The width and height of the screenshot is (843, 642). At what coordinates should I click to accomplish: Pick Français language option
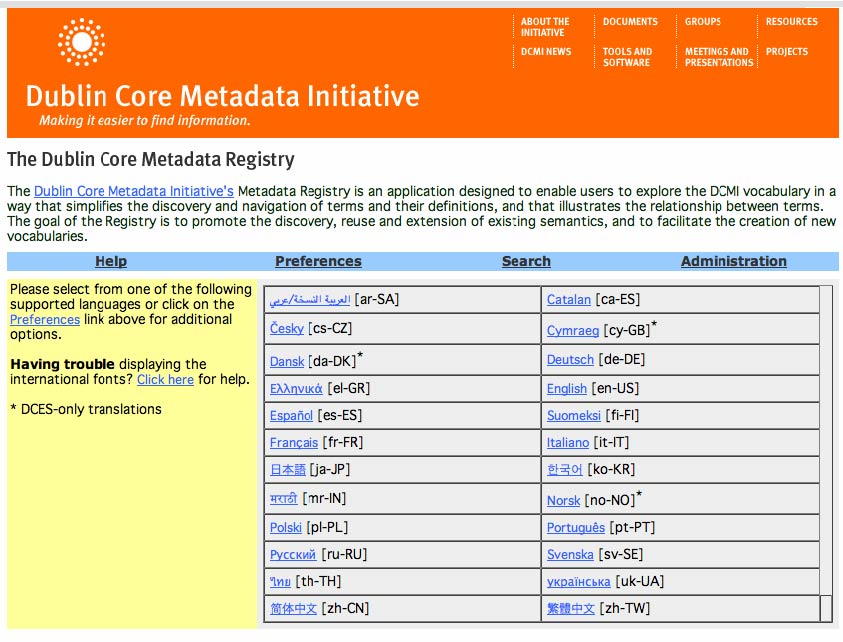pyautogui.click(x=294, y=442)
